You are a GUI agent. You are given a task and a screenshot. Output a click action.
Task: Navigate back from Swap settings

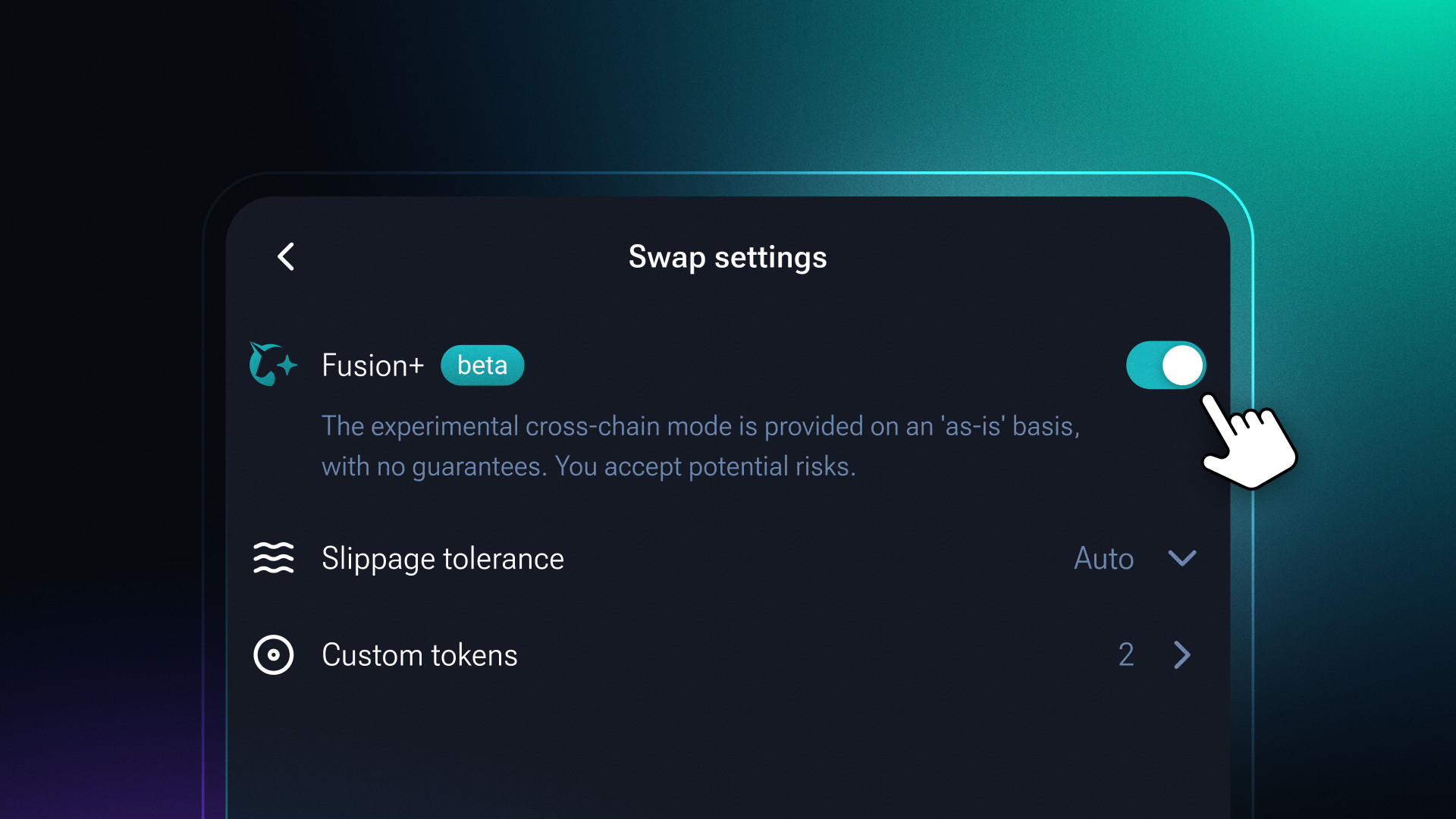tap(286, 256)
